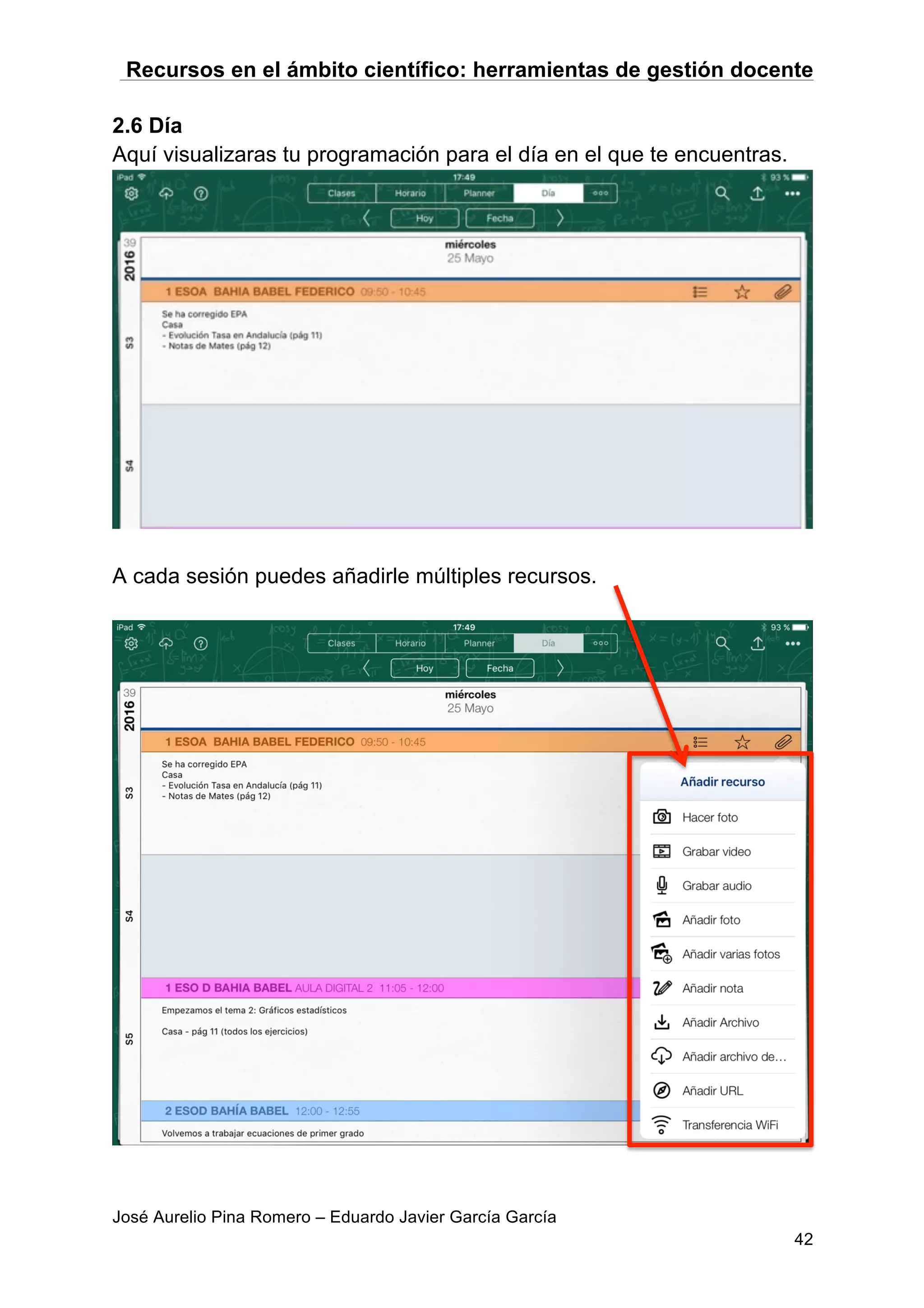924x1308 pixels.
Task: Open list icon on upper 1 ESOA session
Action: coord(700,292)
